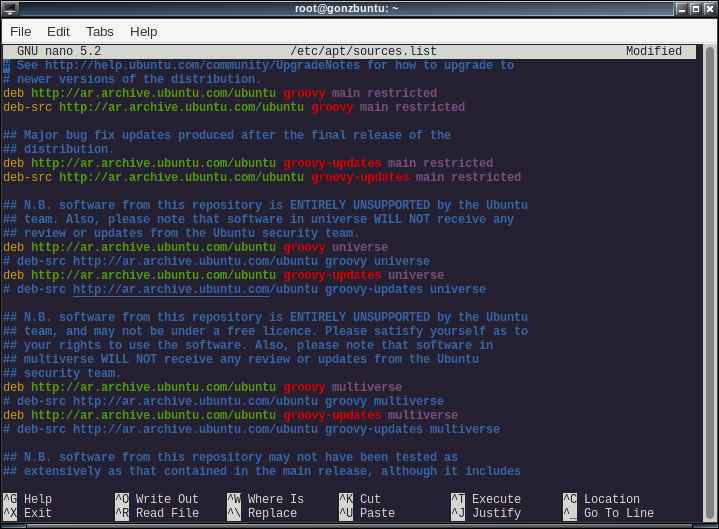Click '# See http://help.ubuntu.com' comment line
Viewport: 719px width, 529px height.
click(259, 66)
